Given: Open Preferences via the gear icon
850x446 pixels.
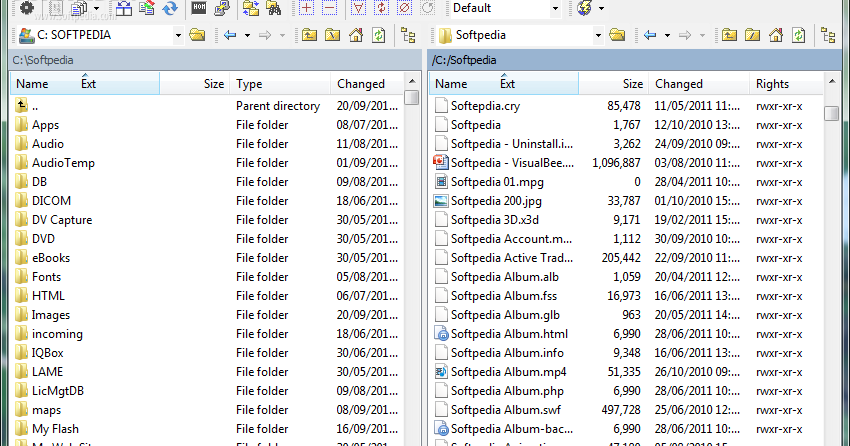Looking at the screenshot, I should click(26, 8).
